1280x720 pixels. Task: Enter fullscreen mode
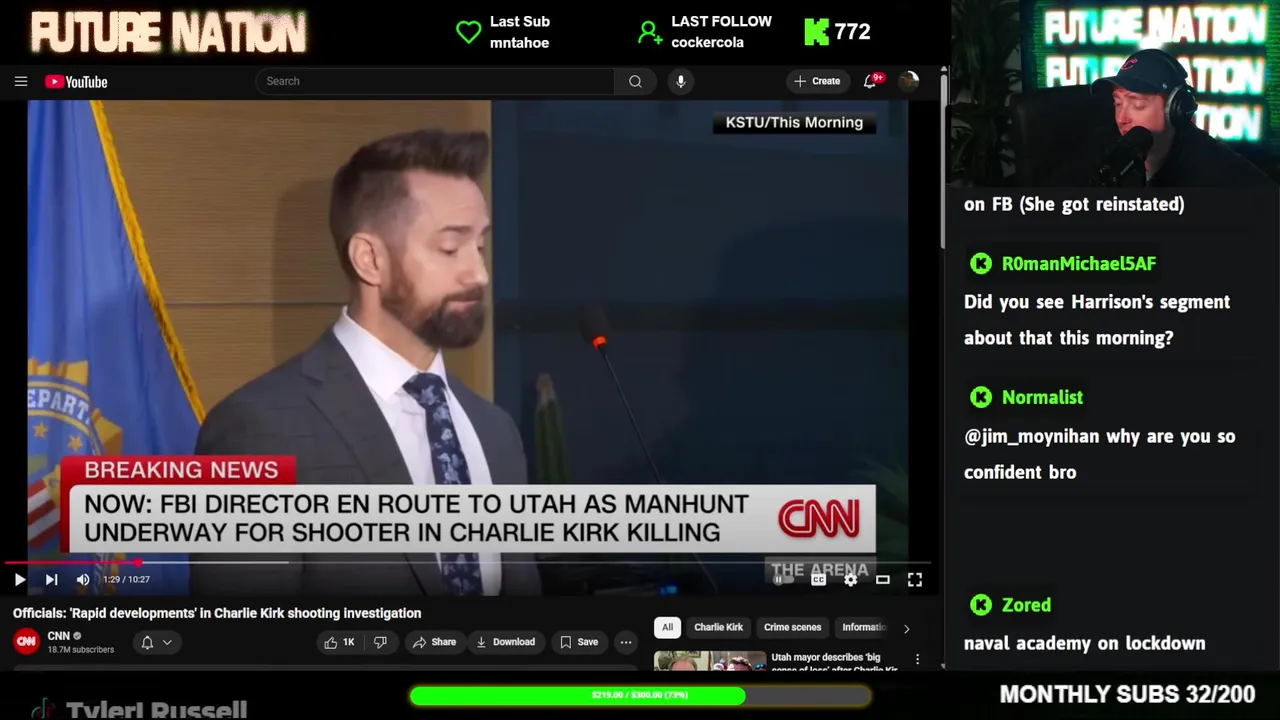(915, 579)
